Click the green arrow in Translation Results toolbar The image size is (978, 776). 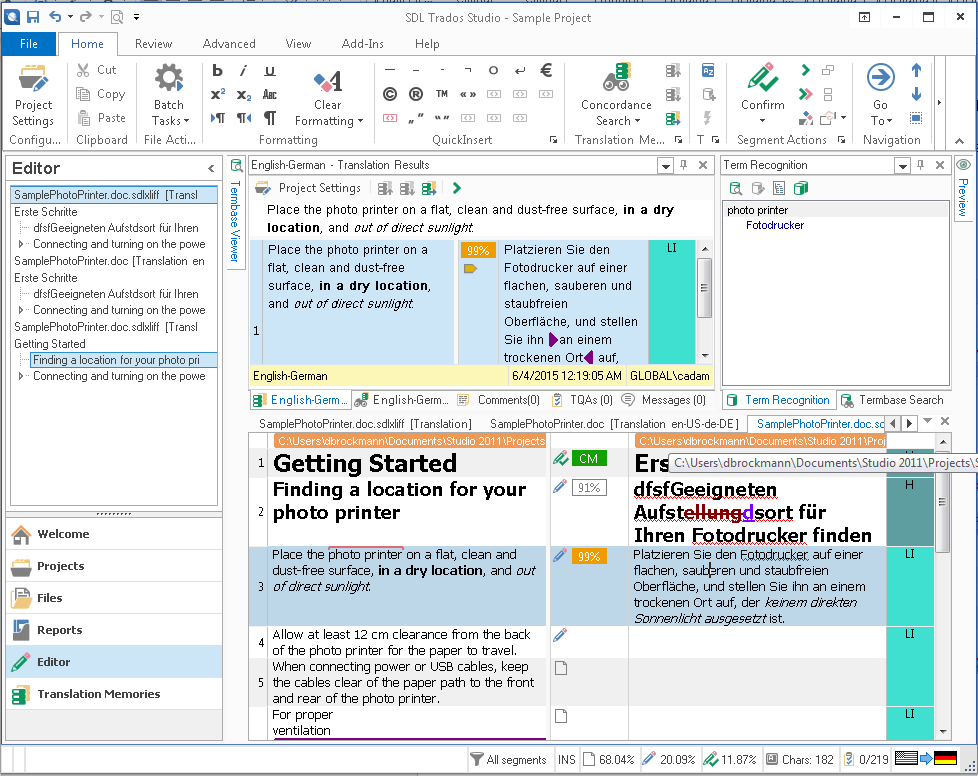457,188
